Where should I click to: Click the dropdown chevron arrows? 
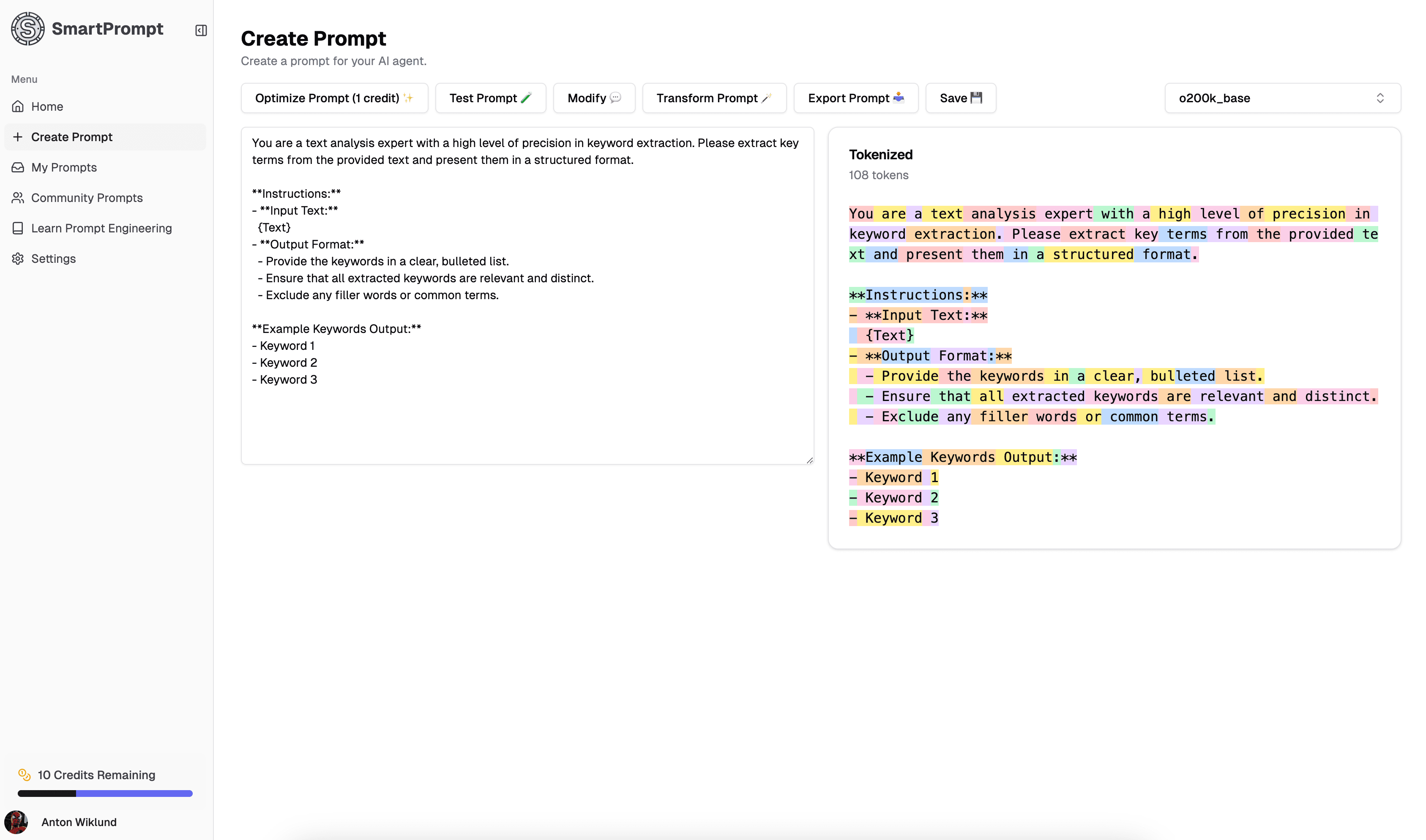(x=1380, y=98)
